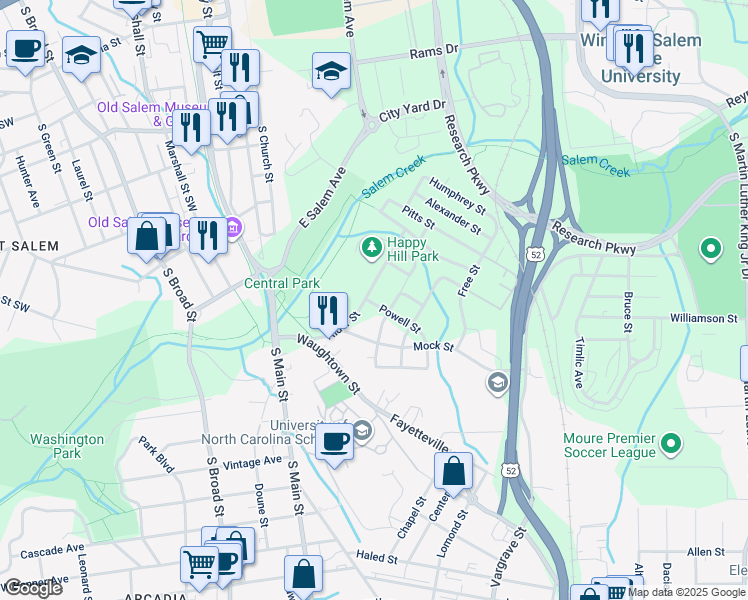Select restaurant marker over Winston-Salem University label
Image resolution: width=748 pixels, height=600 pixels.
634,50
